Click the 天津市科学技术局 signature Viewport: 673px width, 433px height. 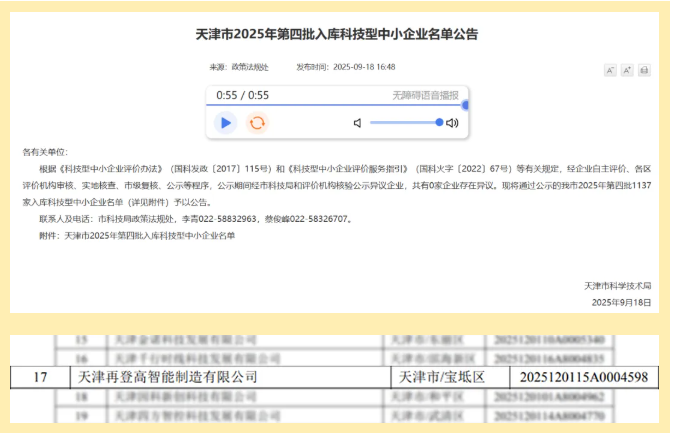point(618,285)
